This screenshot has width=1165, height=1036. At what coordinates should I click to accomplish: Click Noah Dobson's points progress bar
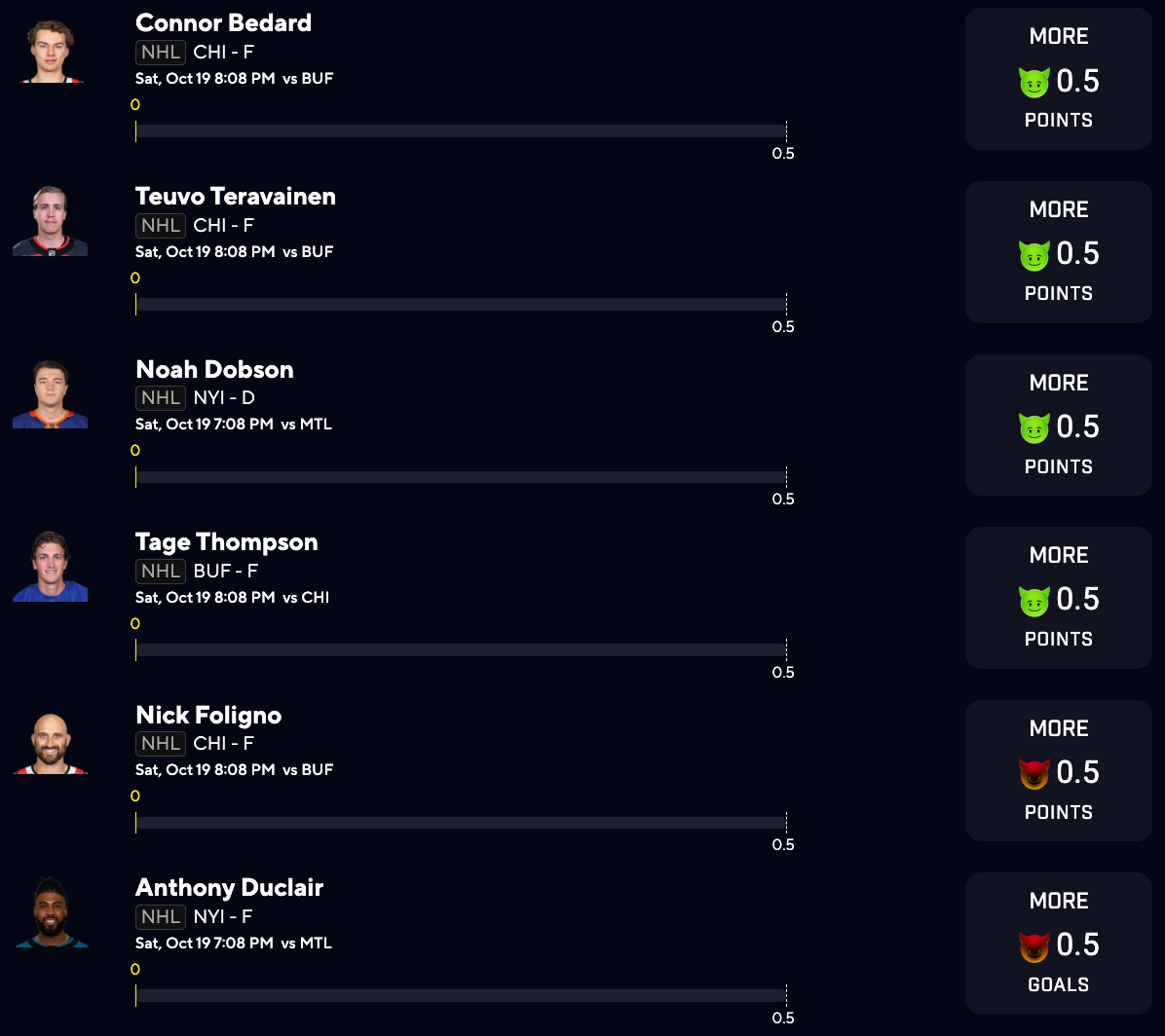[x=460, y=477]
